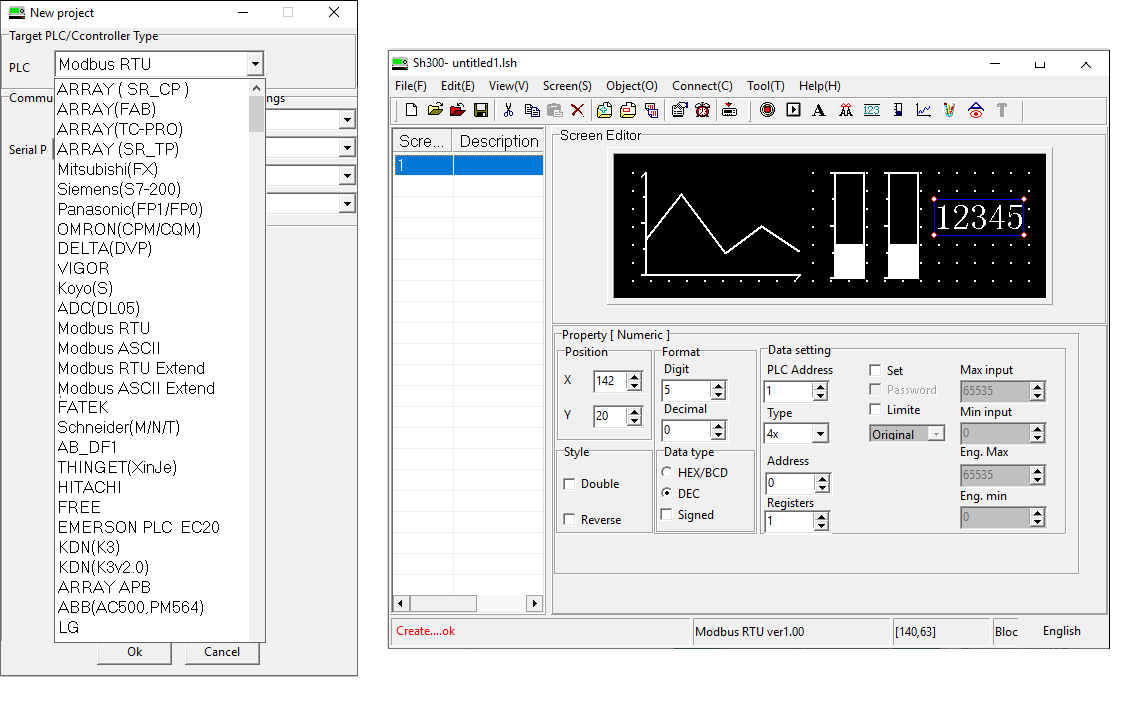Image resolution: width=1136 pixels, height=702 pixels.
Task: Select the HEX/BCD data type radio
Action: (x=667, y=472)
